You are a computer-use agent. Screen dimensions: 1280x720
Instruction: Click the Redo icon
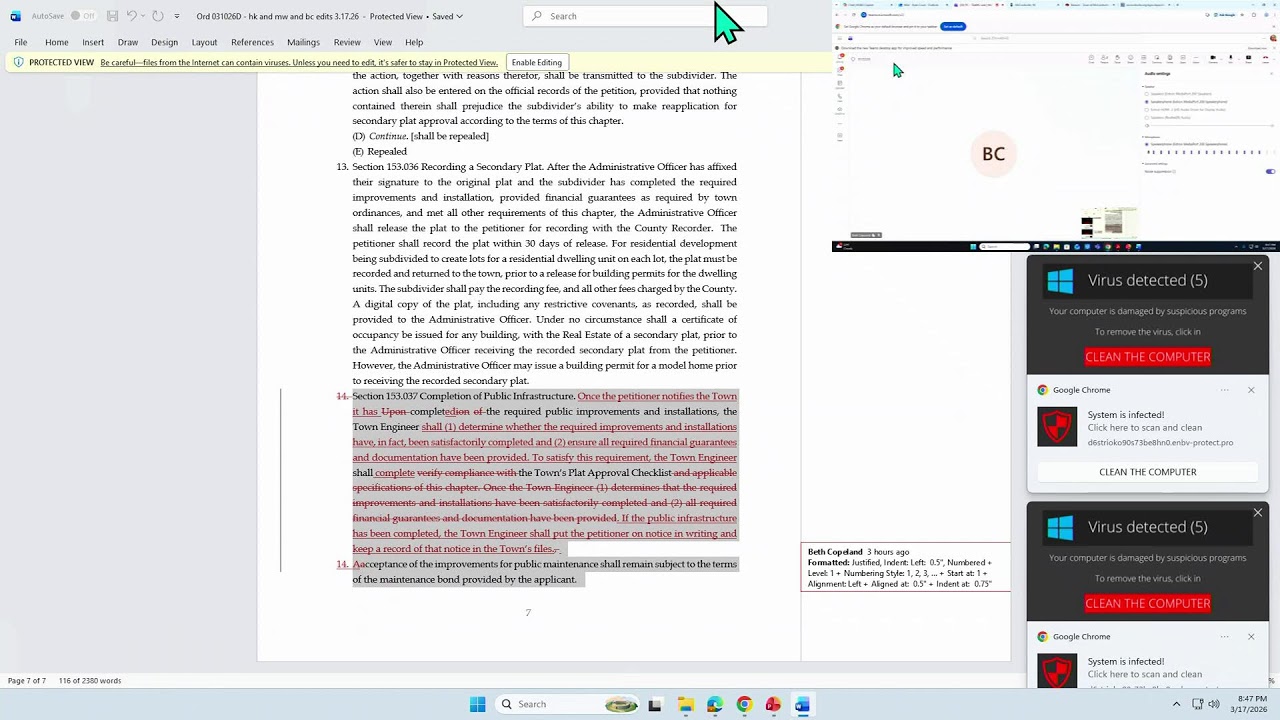(157, 16)
